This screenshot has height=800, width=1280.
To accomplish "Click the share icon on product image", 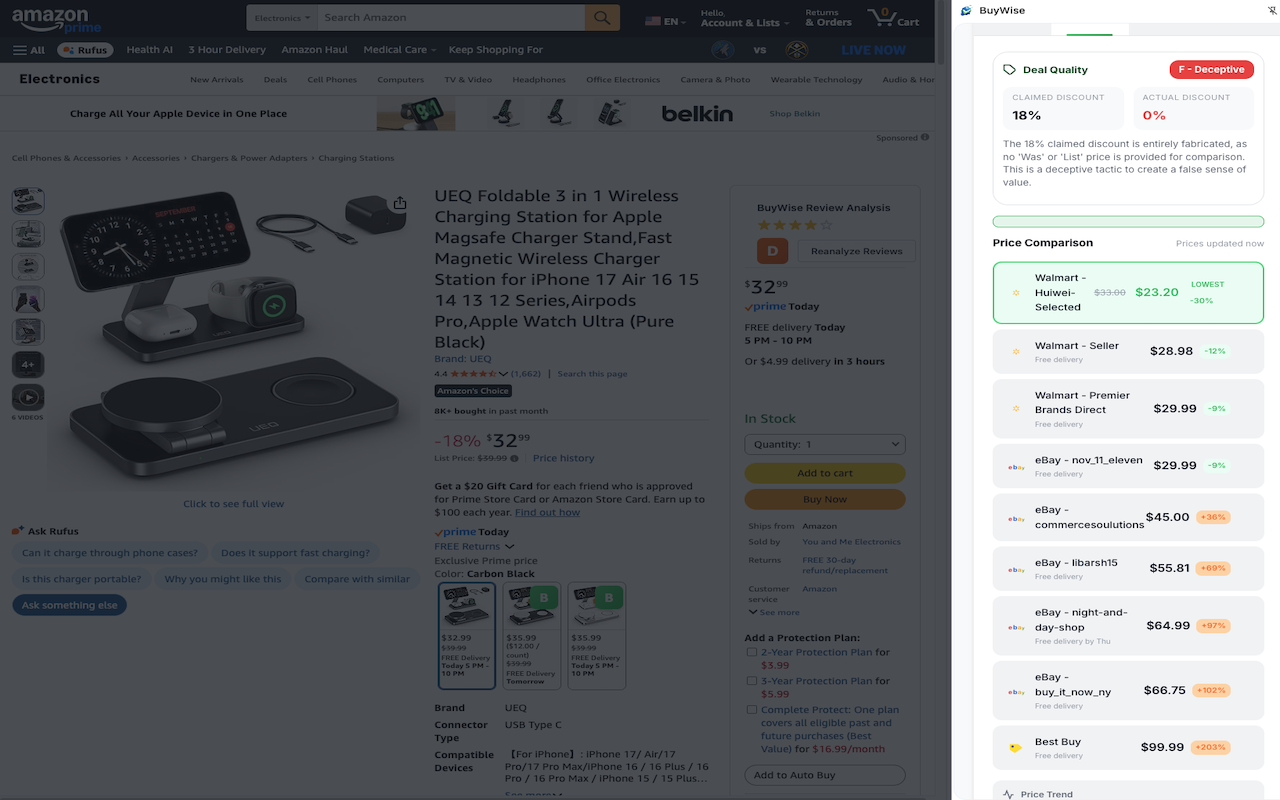I will [x=400, y=203].
